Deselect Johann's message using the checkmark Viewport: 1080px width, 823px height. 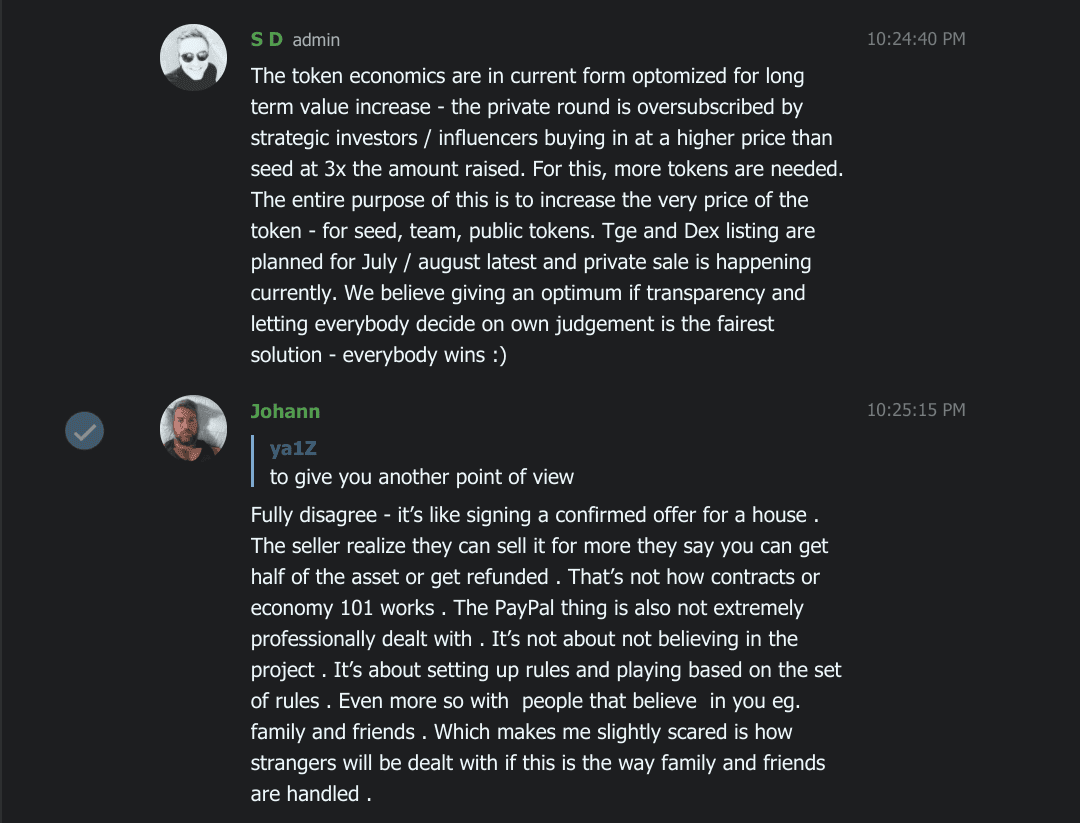tap(85, 432)
